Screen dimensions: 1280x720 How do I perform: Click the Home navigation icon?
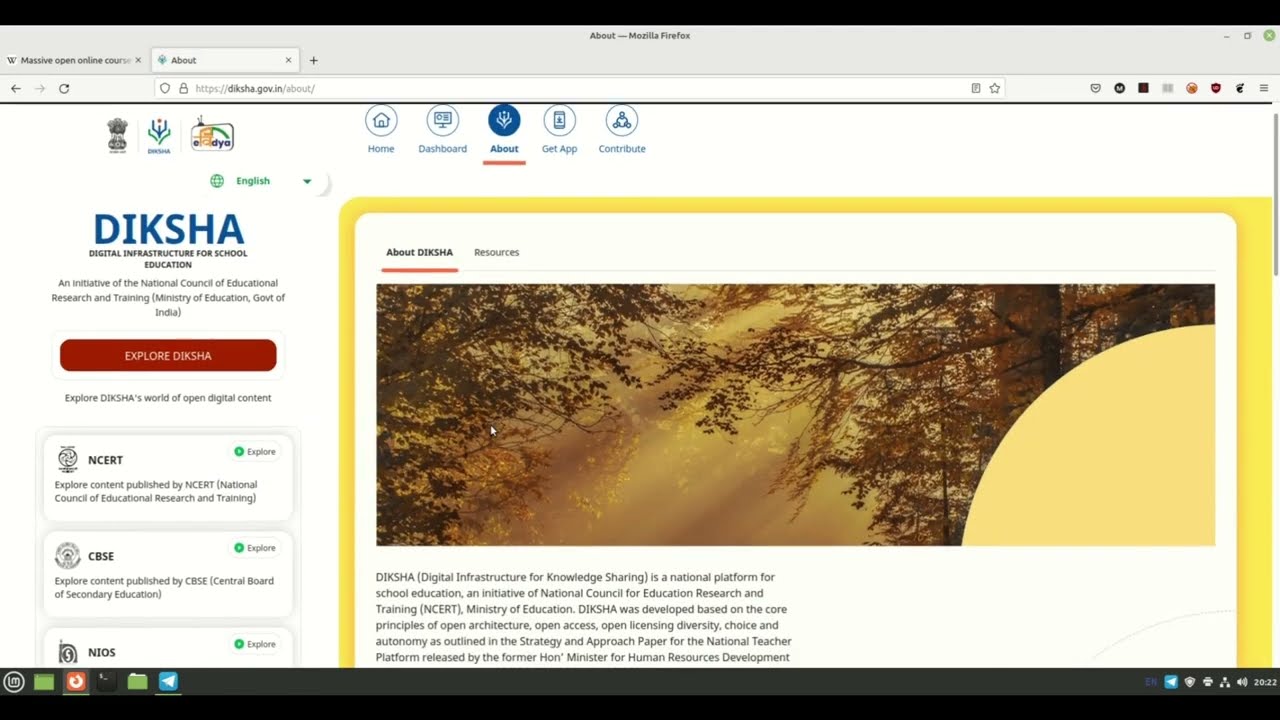click(381, 121)
